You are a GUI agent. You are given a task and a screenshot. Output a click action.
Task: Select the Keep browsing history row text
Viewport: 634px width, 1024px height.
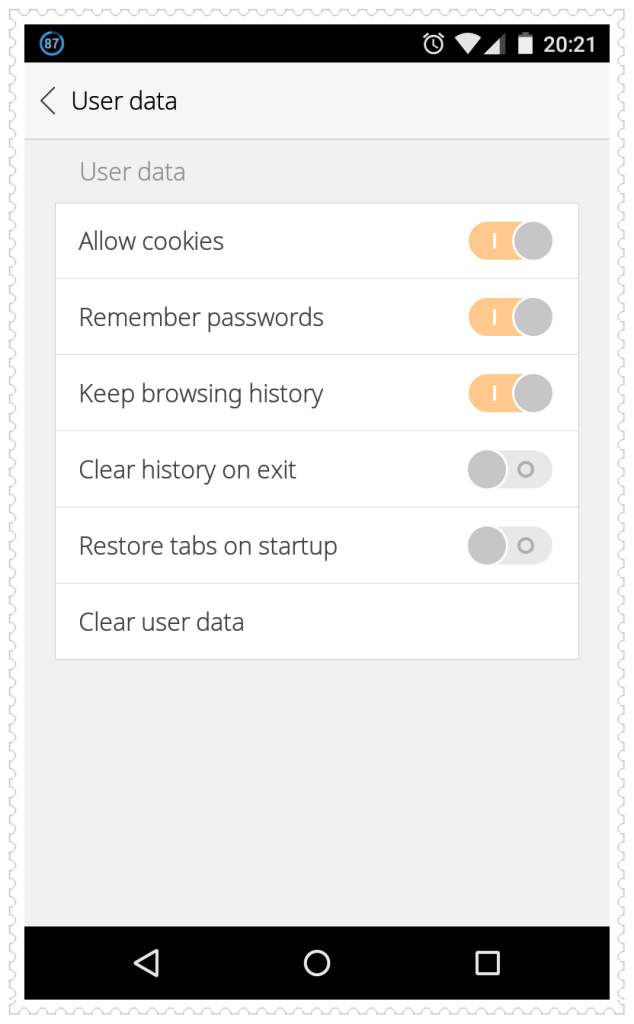point(201,393)
